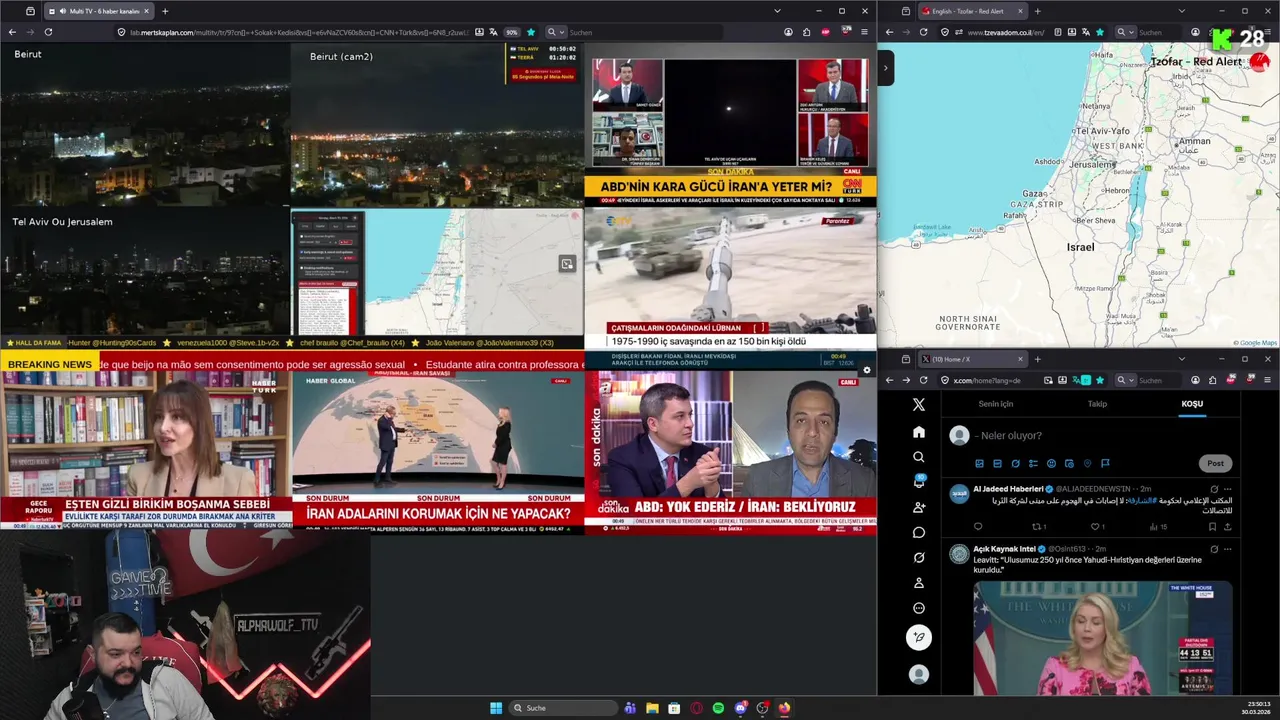This screenshot has height=720, width=1280.
Task: Open X messages chat icon
Action: coord(919,532)
